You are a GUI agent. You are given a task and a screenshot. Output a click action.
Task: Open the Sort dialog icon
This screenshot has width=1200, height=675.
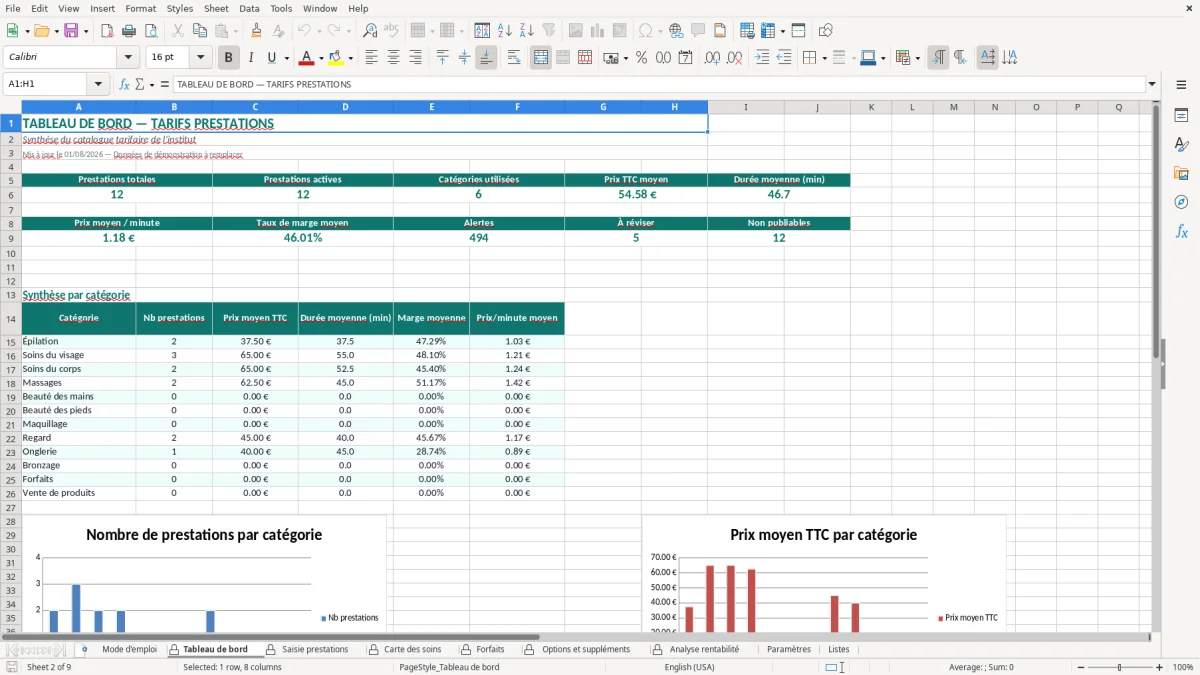(x=482, y=31)
